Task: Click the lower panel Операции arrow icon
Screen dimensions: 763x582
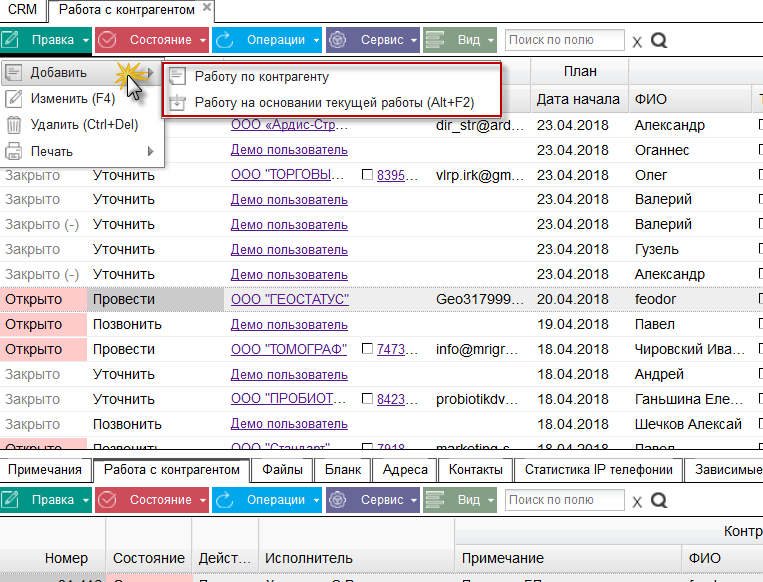Action: [224, 500]
